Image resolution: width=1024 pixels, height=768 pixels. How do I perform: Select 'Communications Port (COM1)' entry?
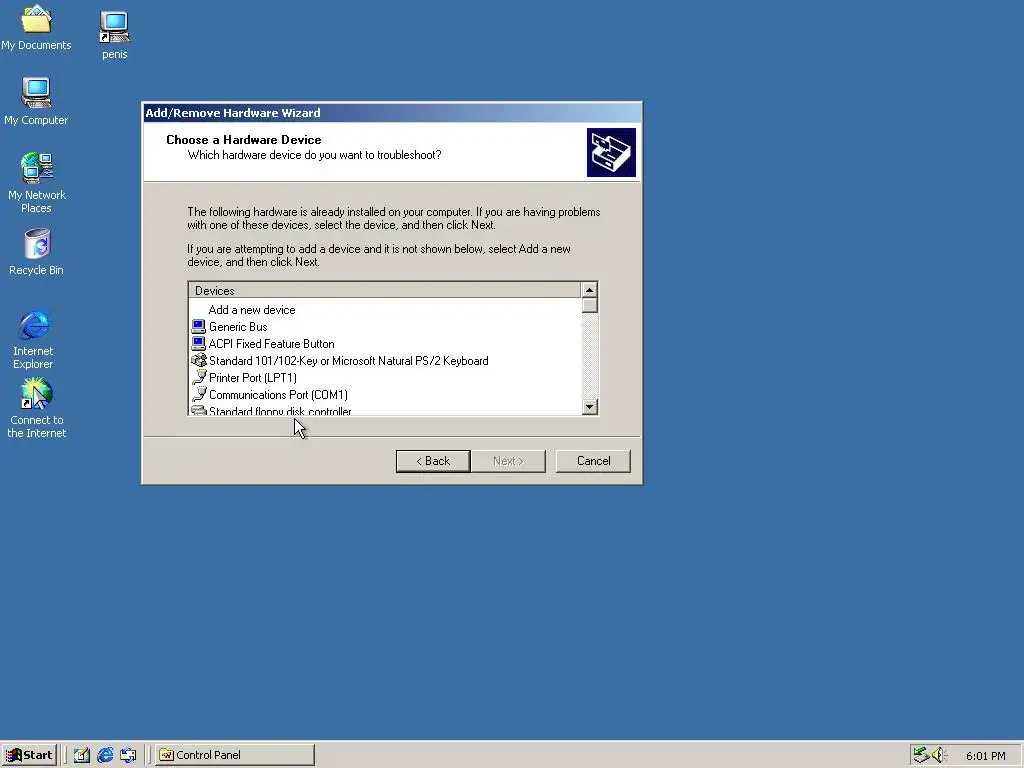pyautogui.click(x=278, y=394)
